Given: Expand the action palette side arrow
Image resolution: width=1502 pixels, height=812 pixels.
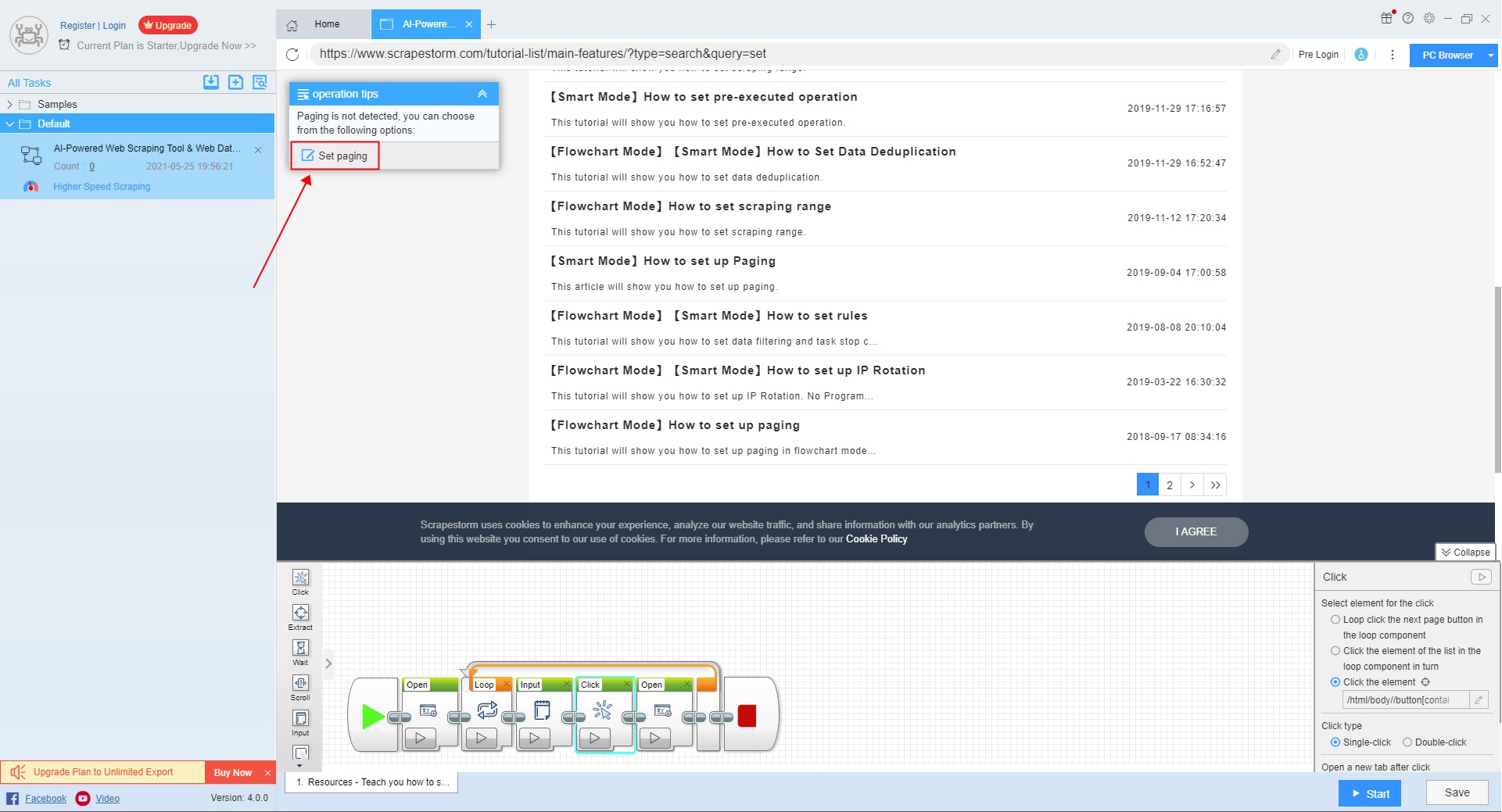Looking at the screenshot, I should point(328,664).
